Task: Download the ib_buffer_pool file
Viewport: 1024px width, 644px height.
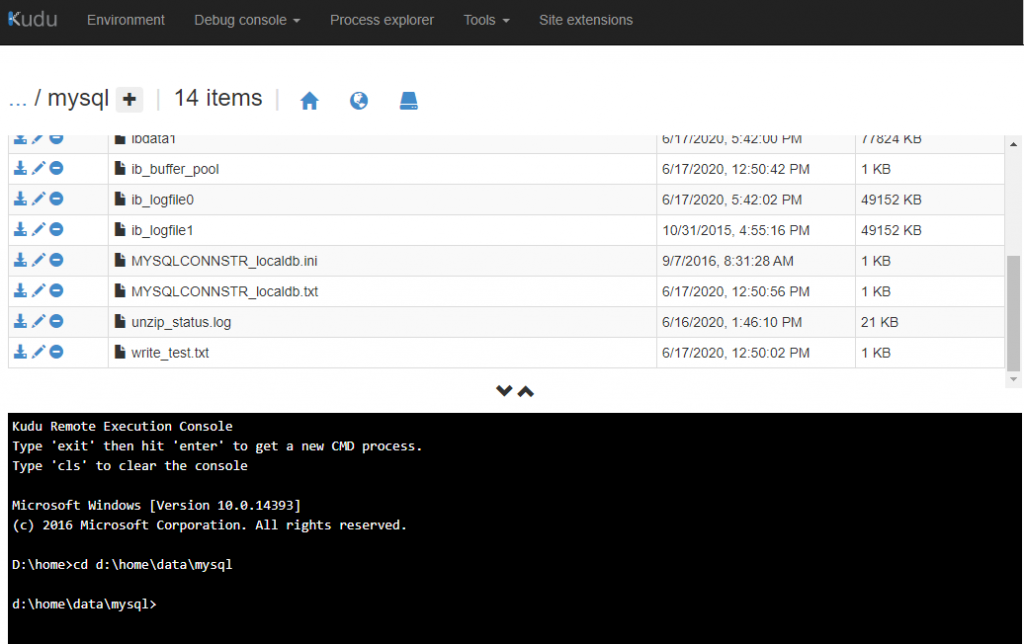Action: coord(20,169)
